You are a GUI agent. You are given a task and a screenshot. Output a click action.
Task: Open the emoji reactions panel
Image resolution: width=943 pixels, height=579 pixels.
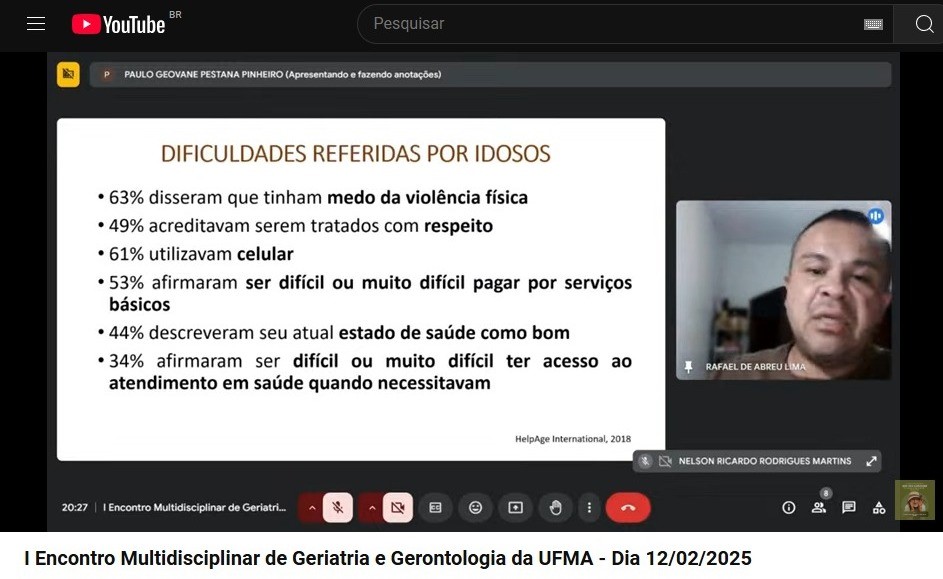[475, 507]
